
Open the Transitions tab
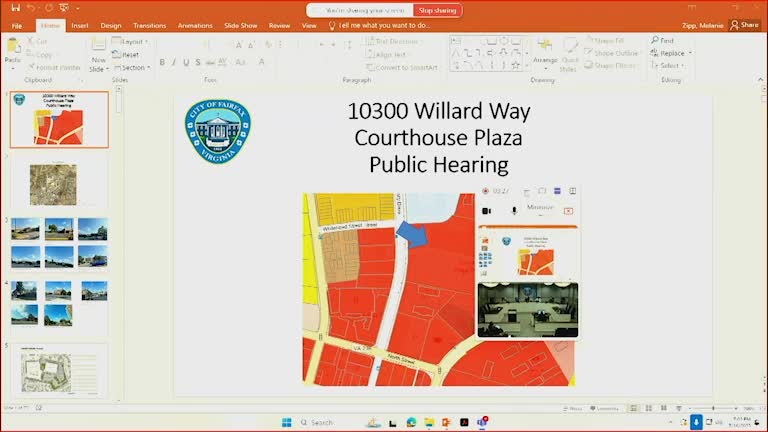click(x=149, y=25)
